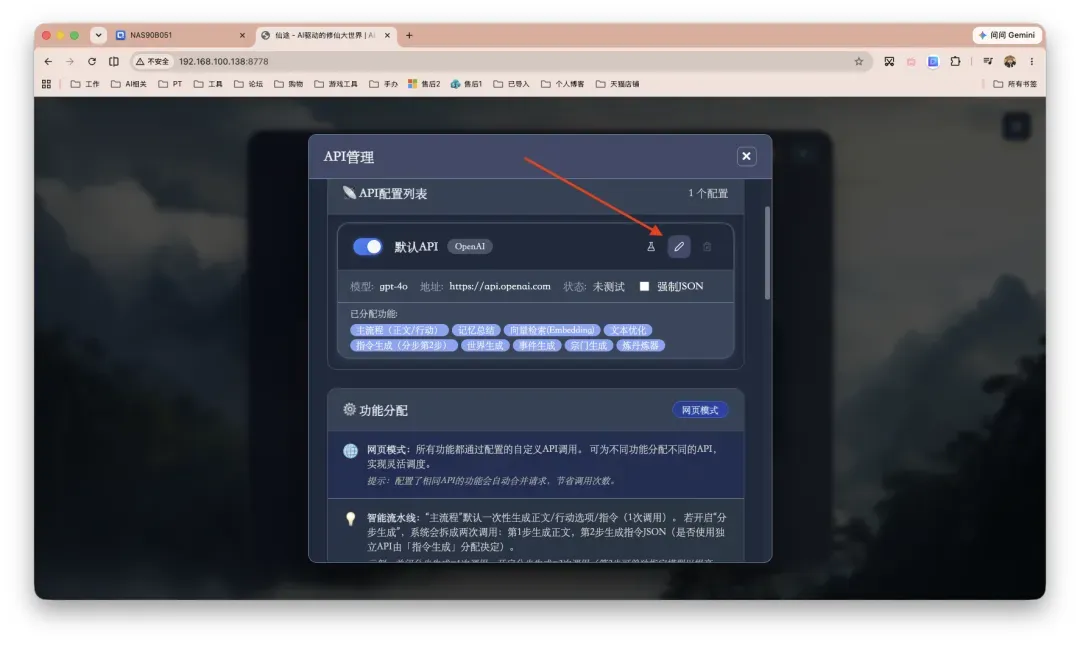Open the 工具 bookmarks folder
The width and height of the screenshot is (1080, 645).
coord(208,84)
